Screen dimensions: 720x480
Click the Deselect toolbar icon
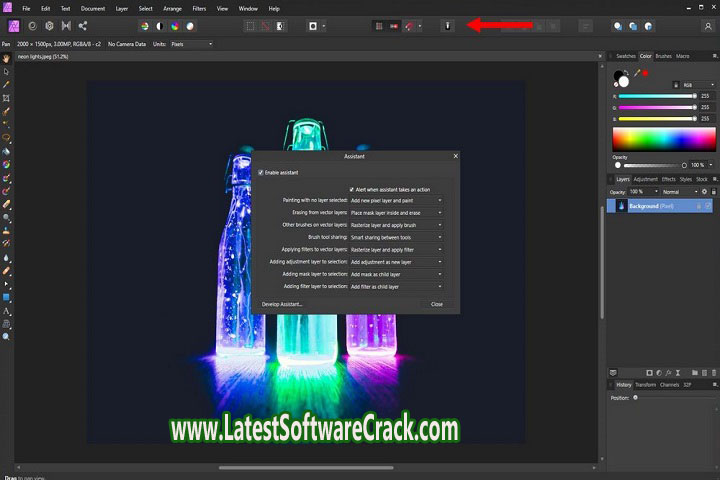click(265, 26)
